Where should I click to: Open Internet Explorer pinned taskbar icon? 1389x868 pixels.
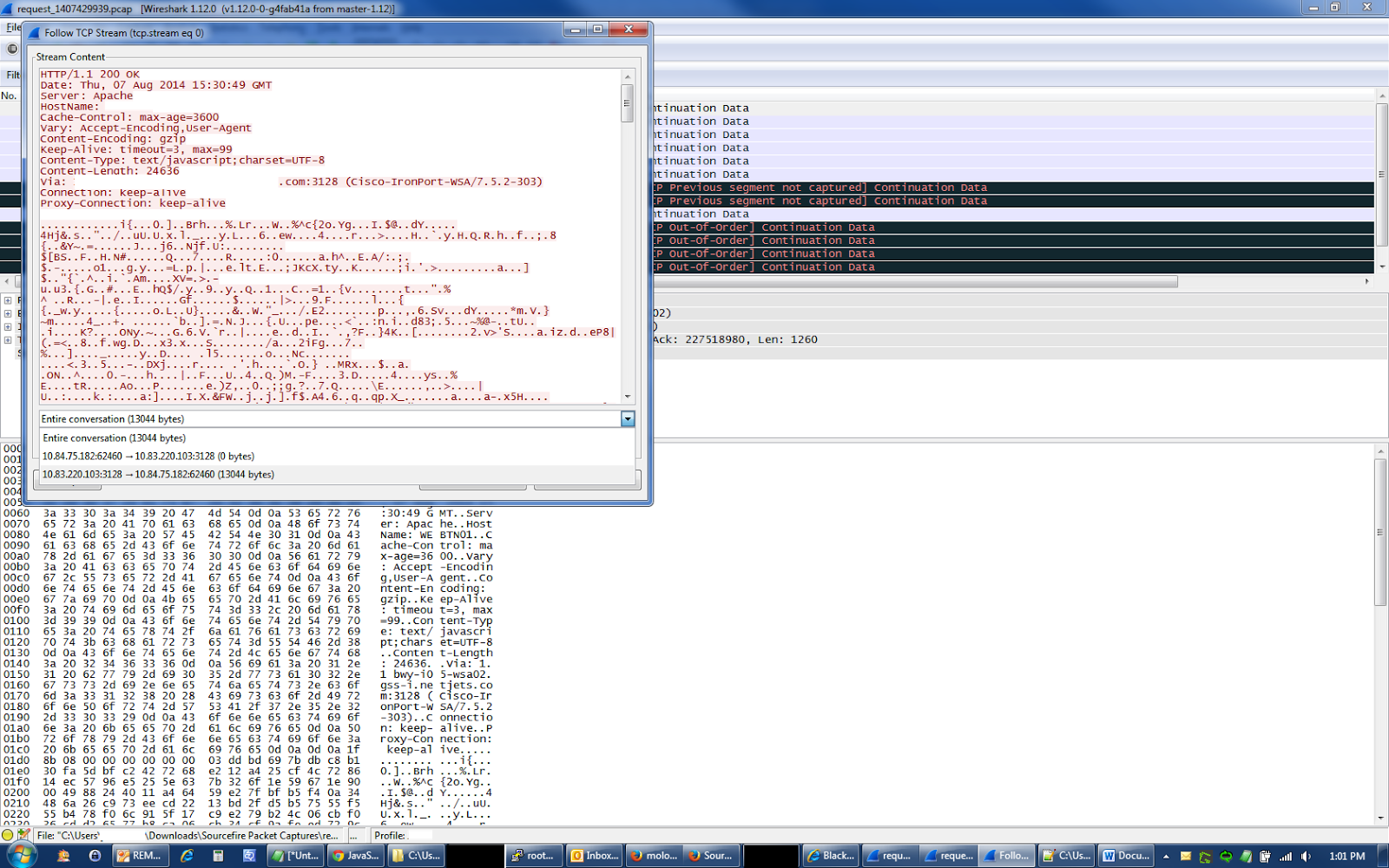coord(187,855)
